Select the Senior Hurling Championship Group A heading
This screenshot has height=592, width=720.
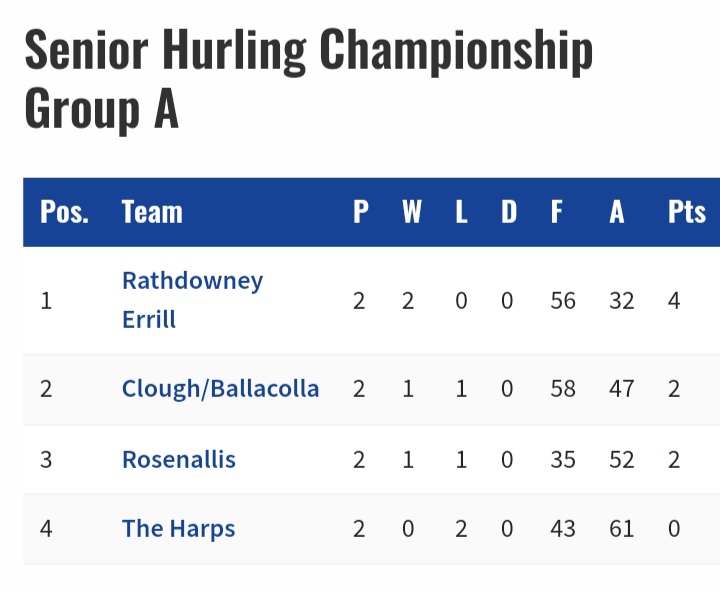click(x=309, y=79)
